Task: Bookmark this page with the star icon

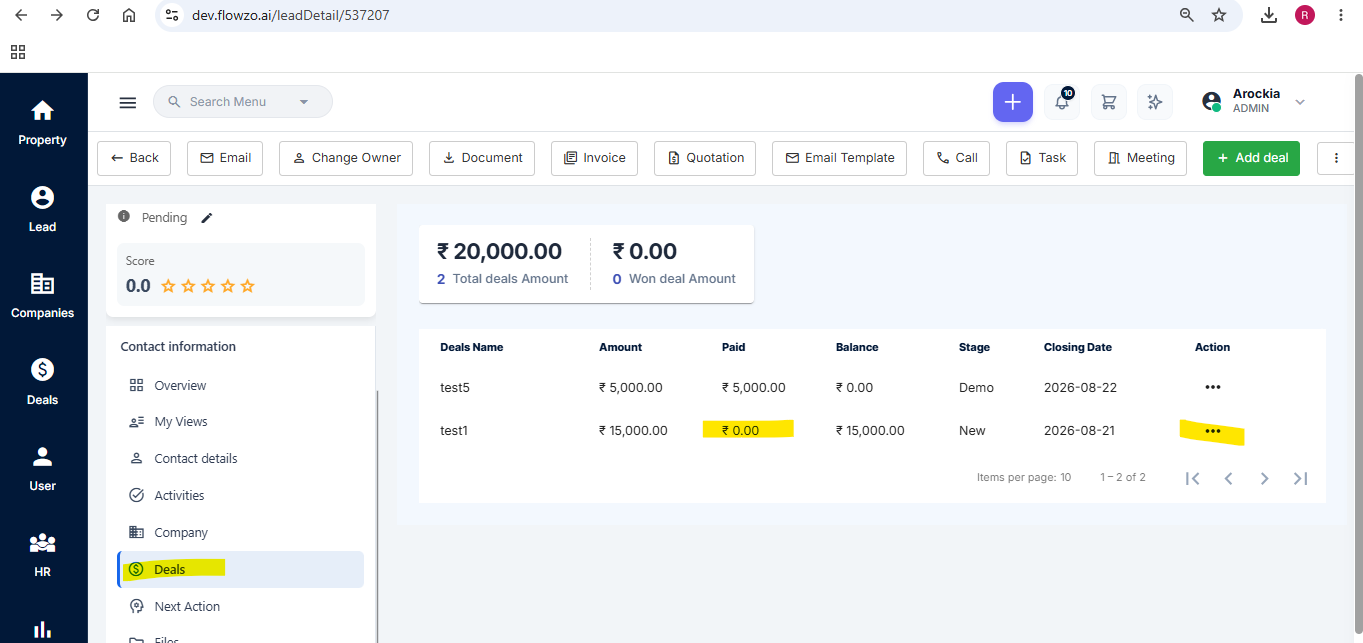Action: 1218,15
